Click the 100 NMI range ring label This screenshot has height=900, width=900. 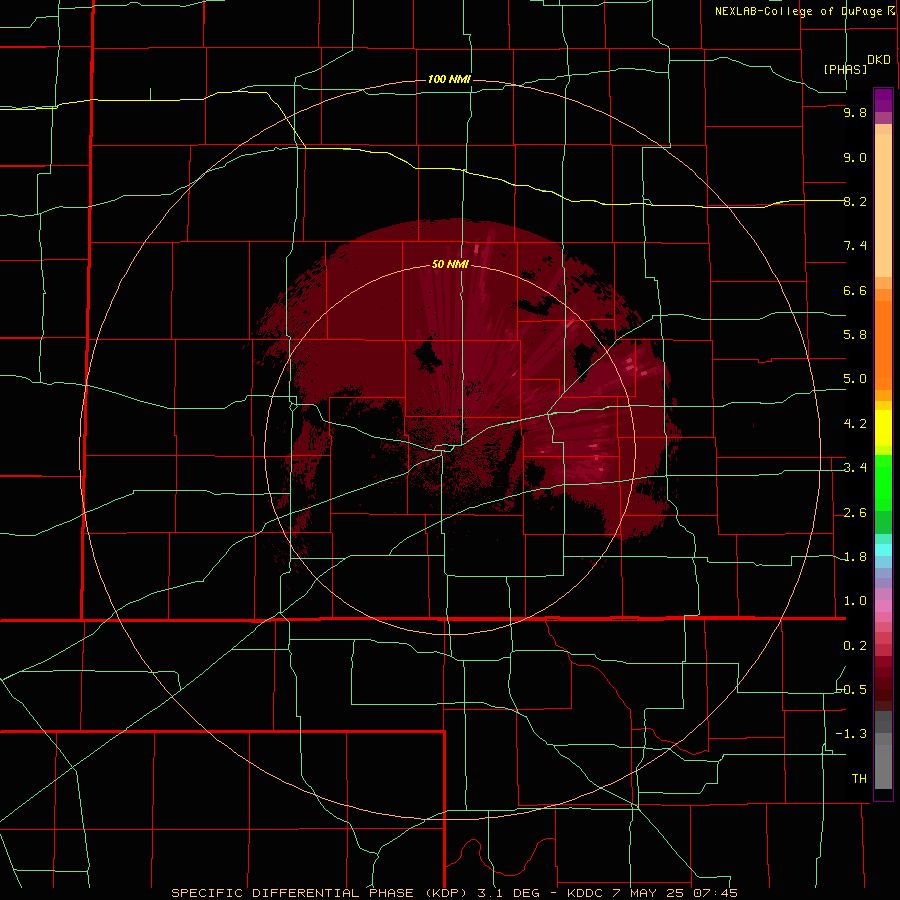click(449, 79)
